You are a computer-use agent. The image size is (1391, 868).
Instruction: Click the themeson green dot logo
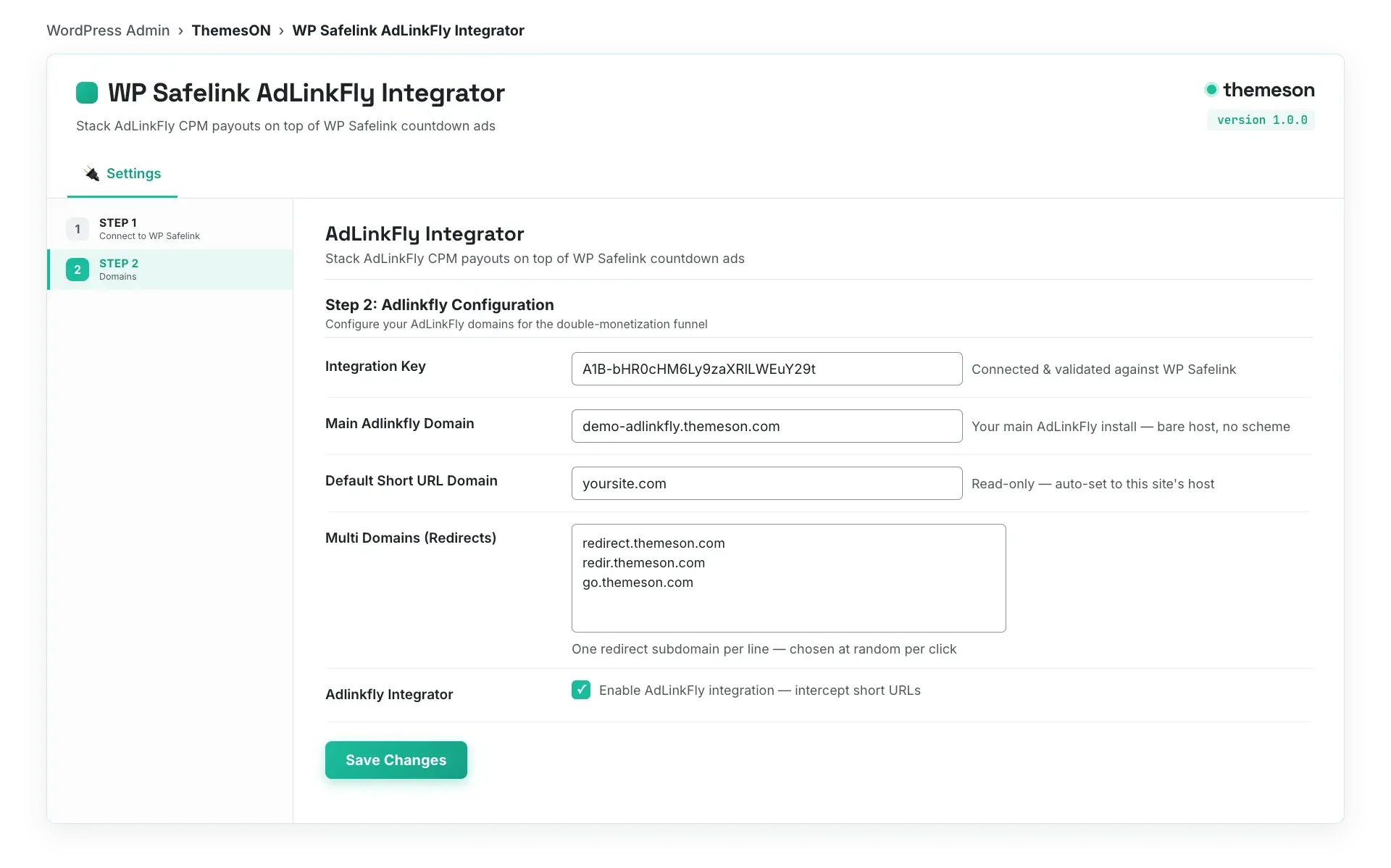1211,90
